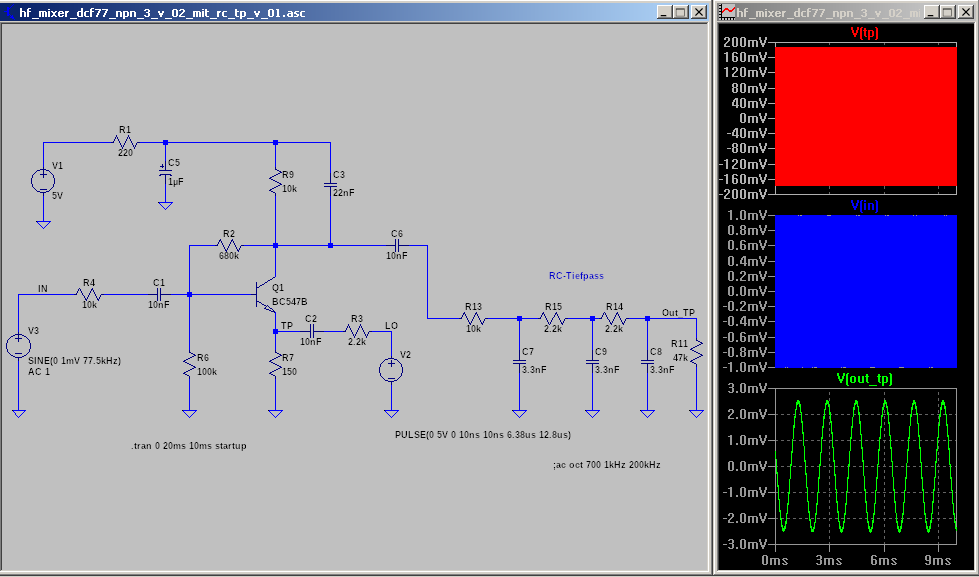Click the .tran 0 20ms simulation directive
This screenshot has width=979, height=577.
point(188,445)
